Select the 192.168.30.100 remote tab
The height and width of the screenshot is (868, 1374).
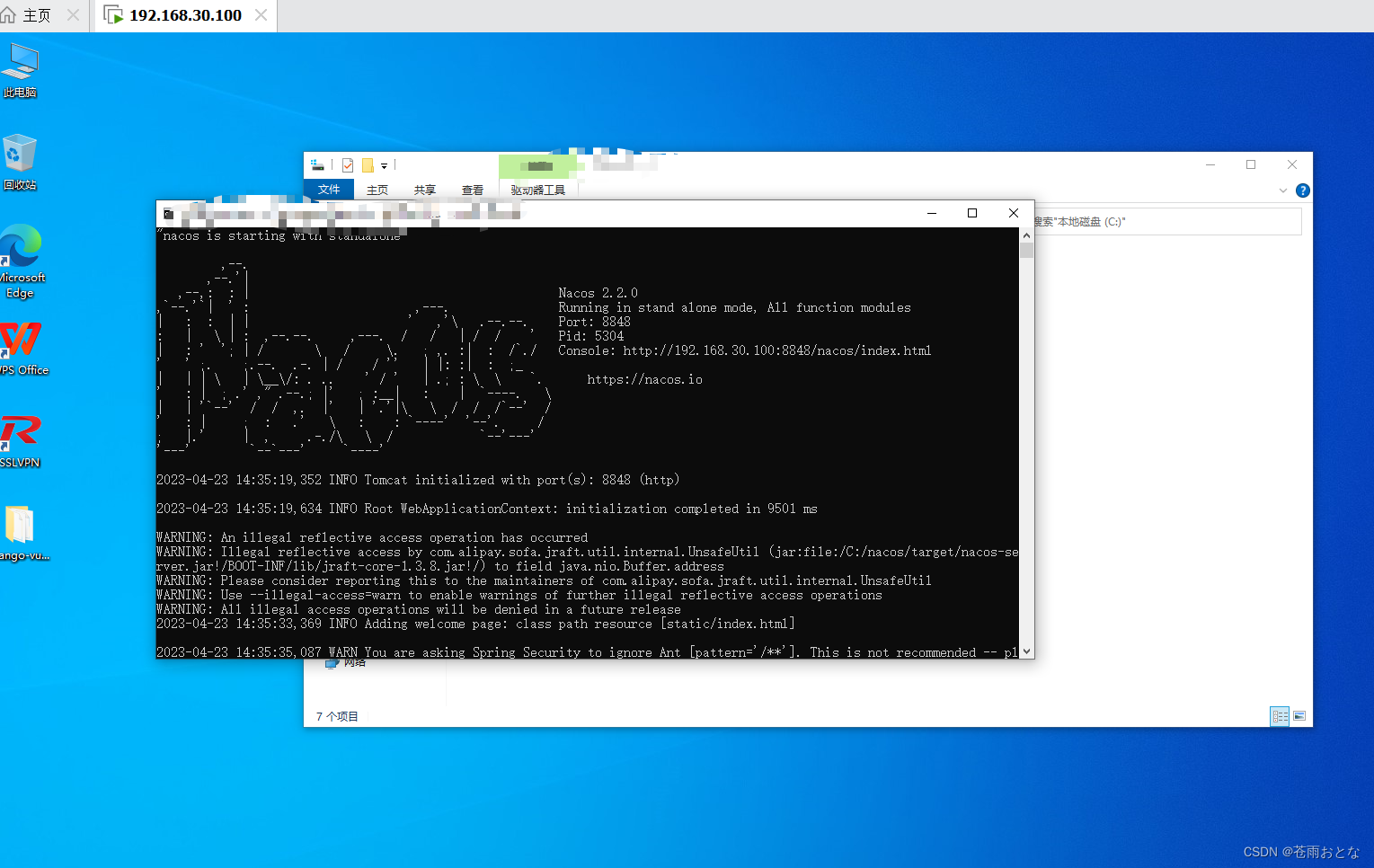pos(185,15)
